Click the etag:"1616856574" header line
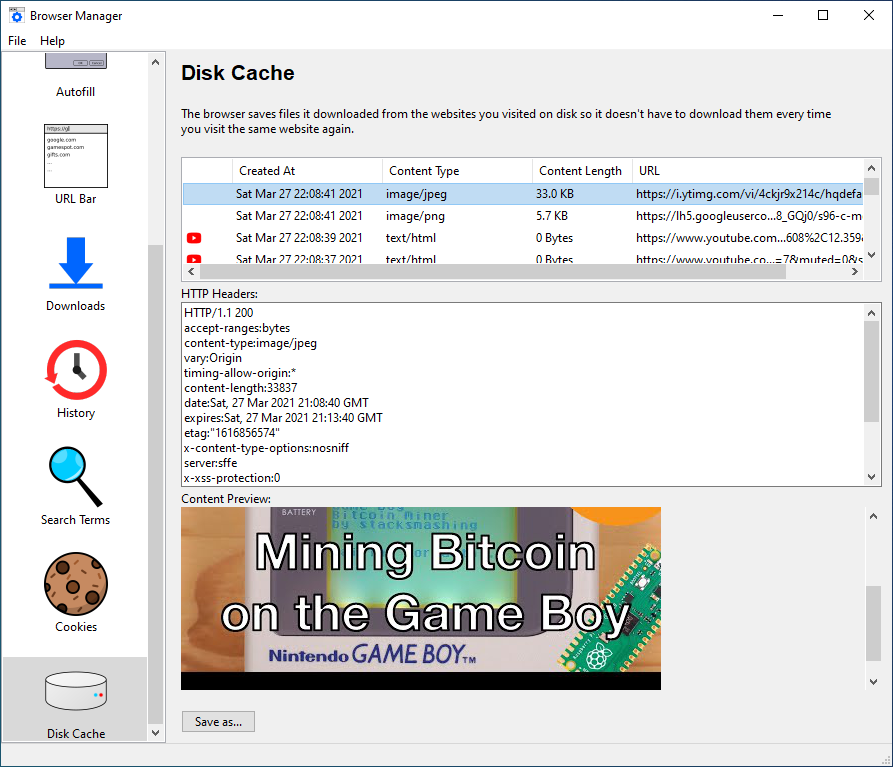The image size is (893, 767). (232, 433)
